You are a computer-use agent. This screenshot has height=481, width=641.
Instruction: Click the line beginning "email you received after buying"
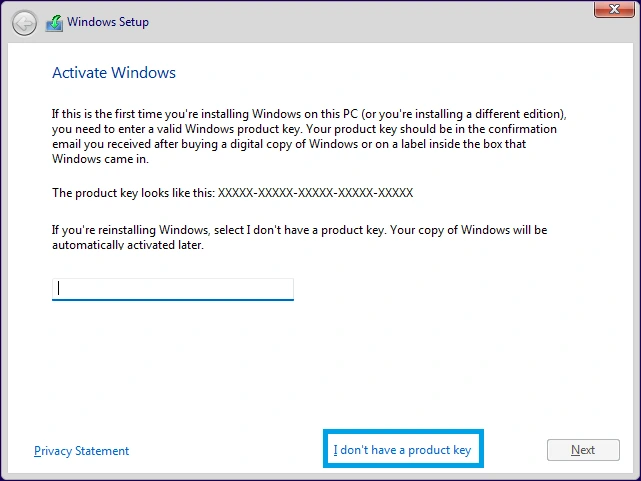[290, 145]
